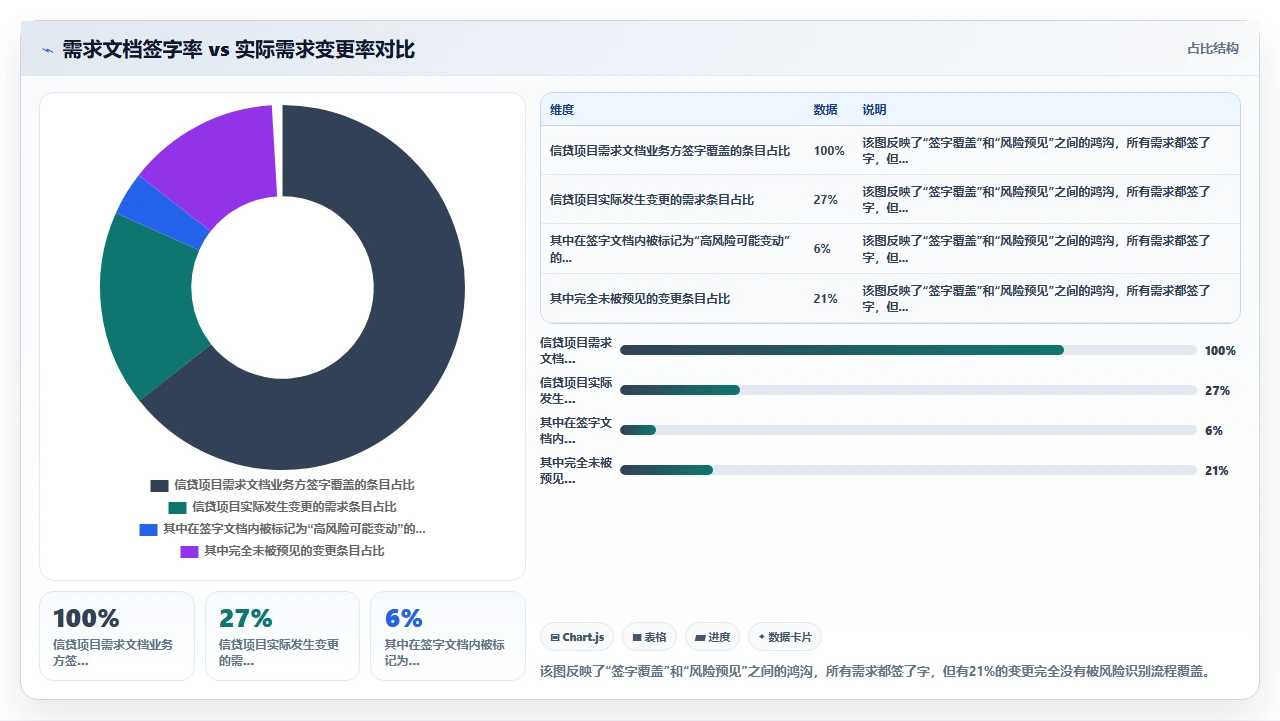Select the 进度 tag chip
Screen dimensions: 1280x721
pyautogui.click(x=712, y=637)
